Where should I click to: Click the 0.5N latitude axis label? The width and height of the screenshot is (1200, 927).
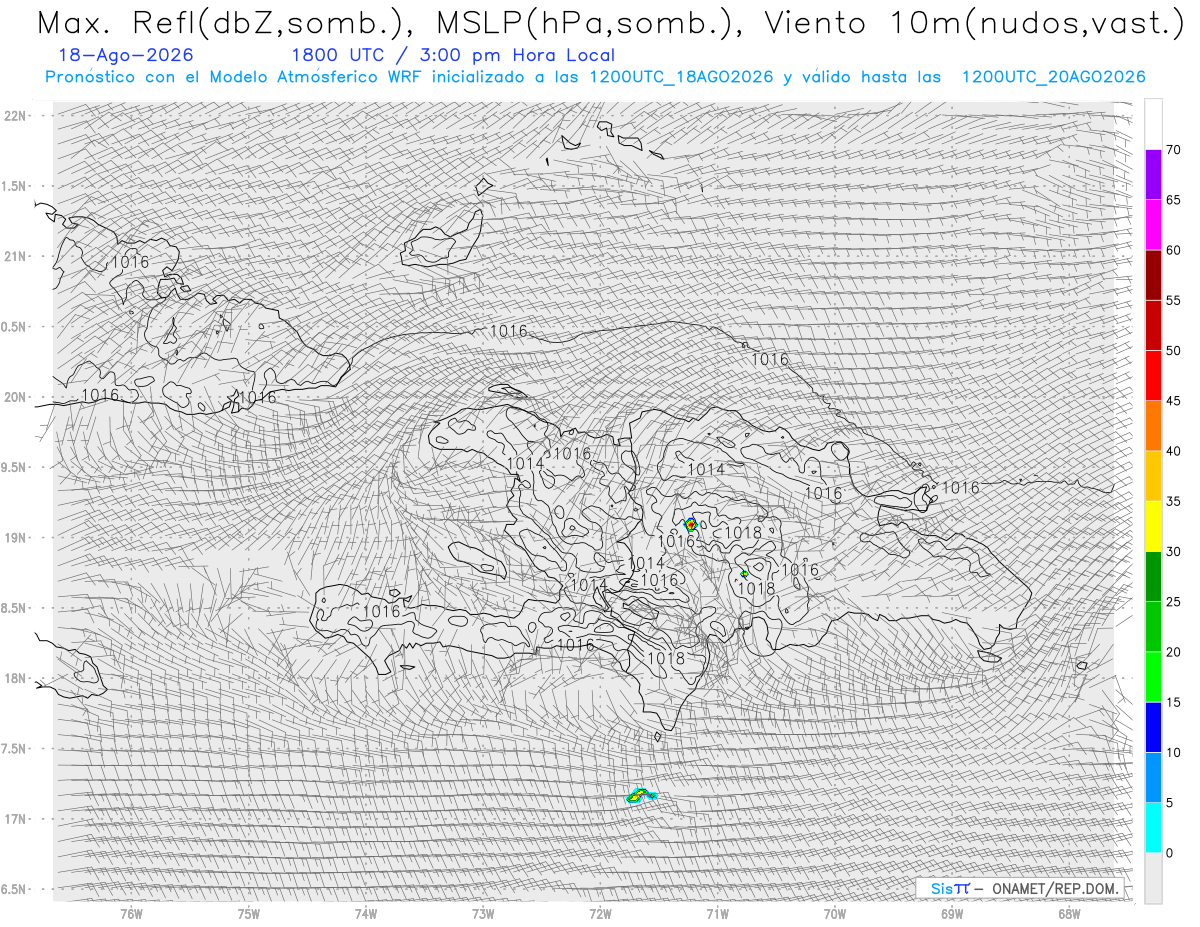coord(14,327)
